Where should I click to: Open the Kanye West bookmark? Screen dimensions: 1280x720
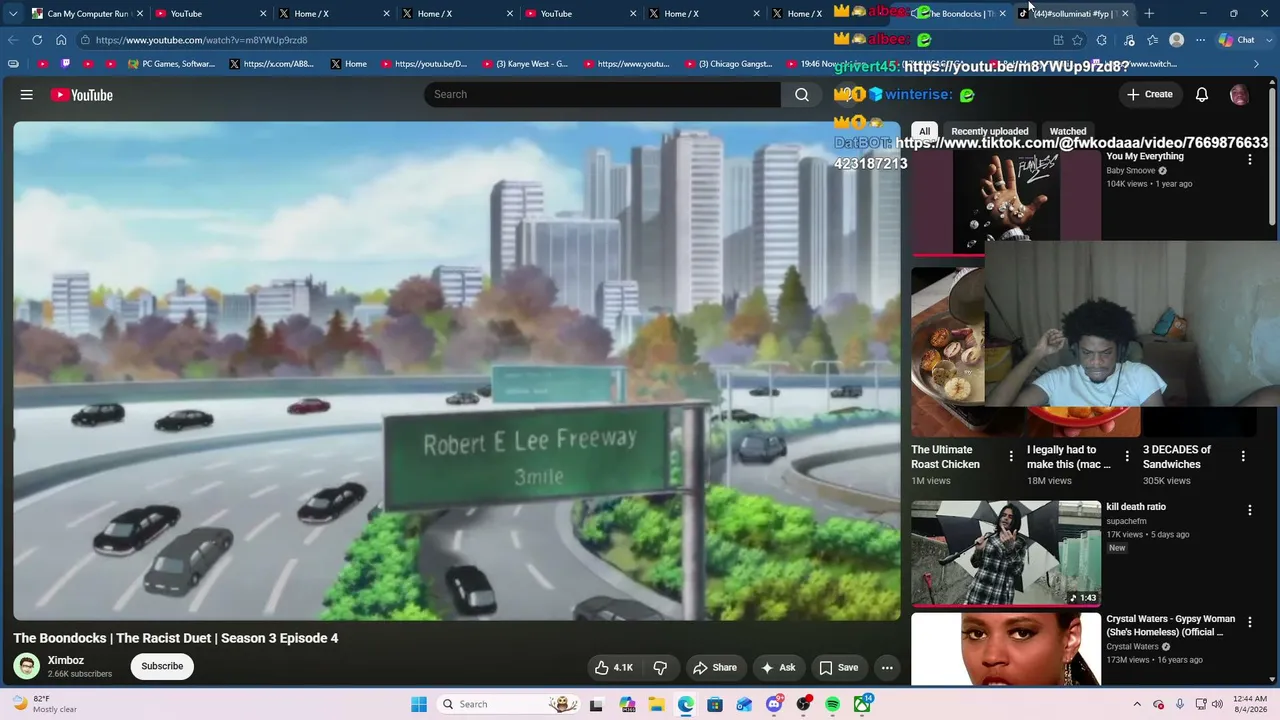click(x=525, y=64)
